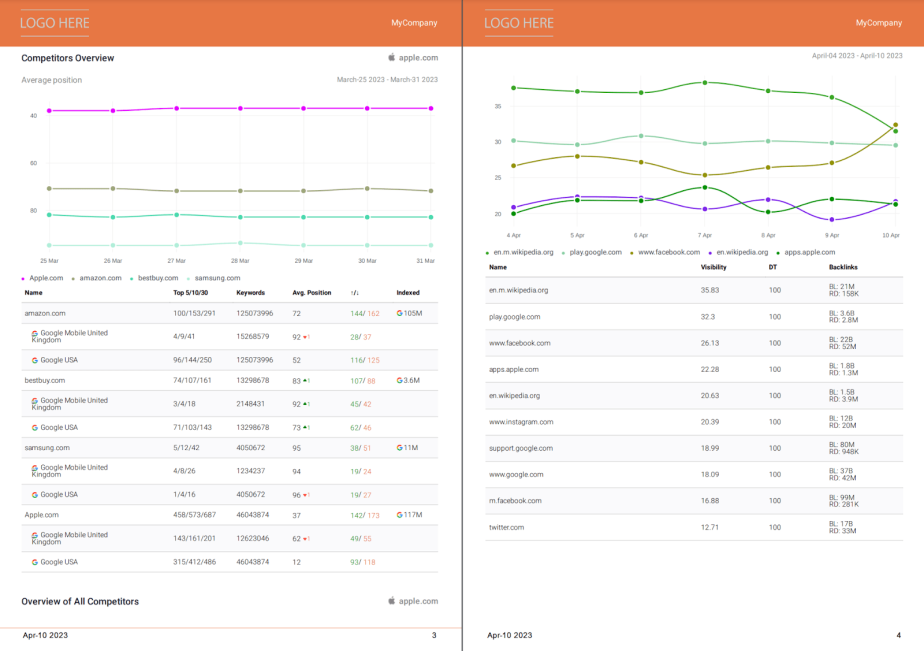924x651 pixels.
Task: Click the Apple.com row name in the table
Action: click(x=41, y=515)
